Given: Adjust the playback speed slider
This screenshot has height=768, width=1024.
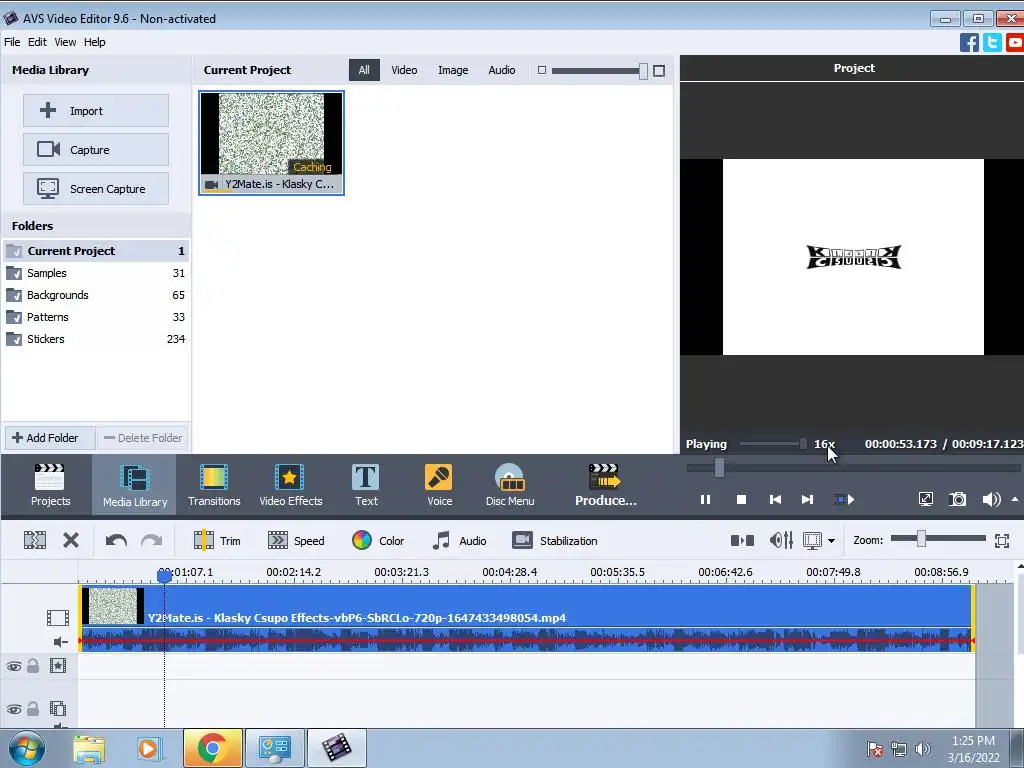Looking at the screenshot, I should coord(802,444).
